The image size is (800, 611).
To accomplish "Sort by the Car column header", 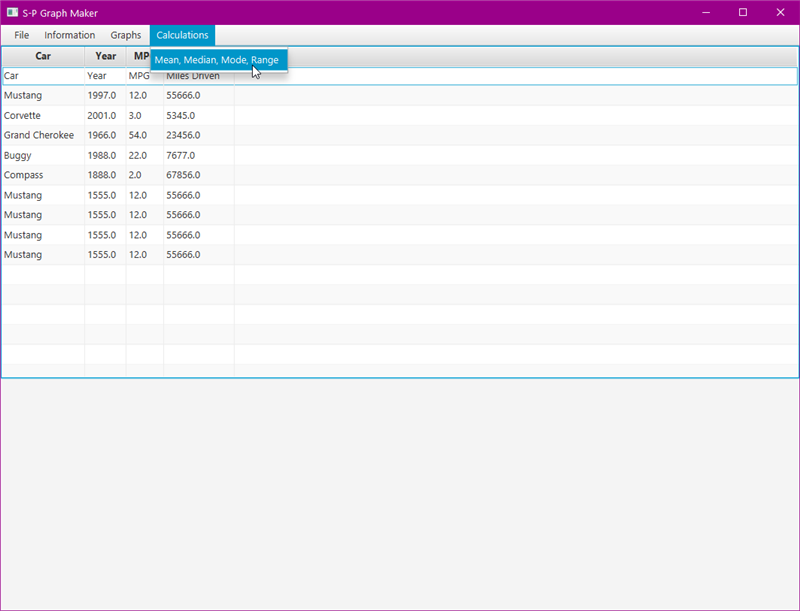I will coord(43,56).
